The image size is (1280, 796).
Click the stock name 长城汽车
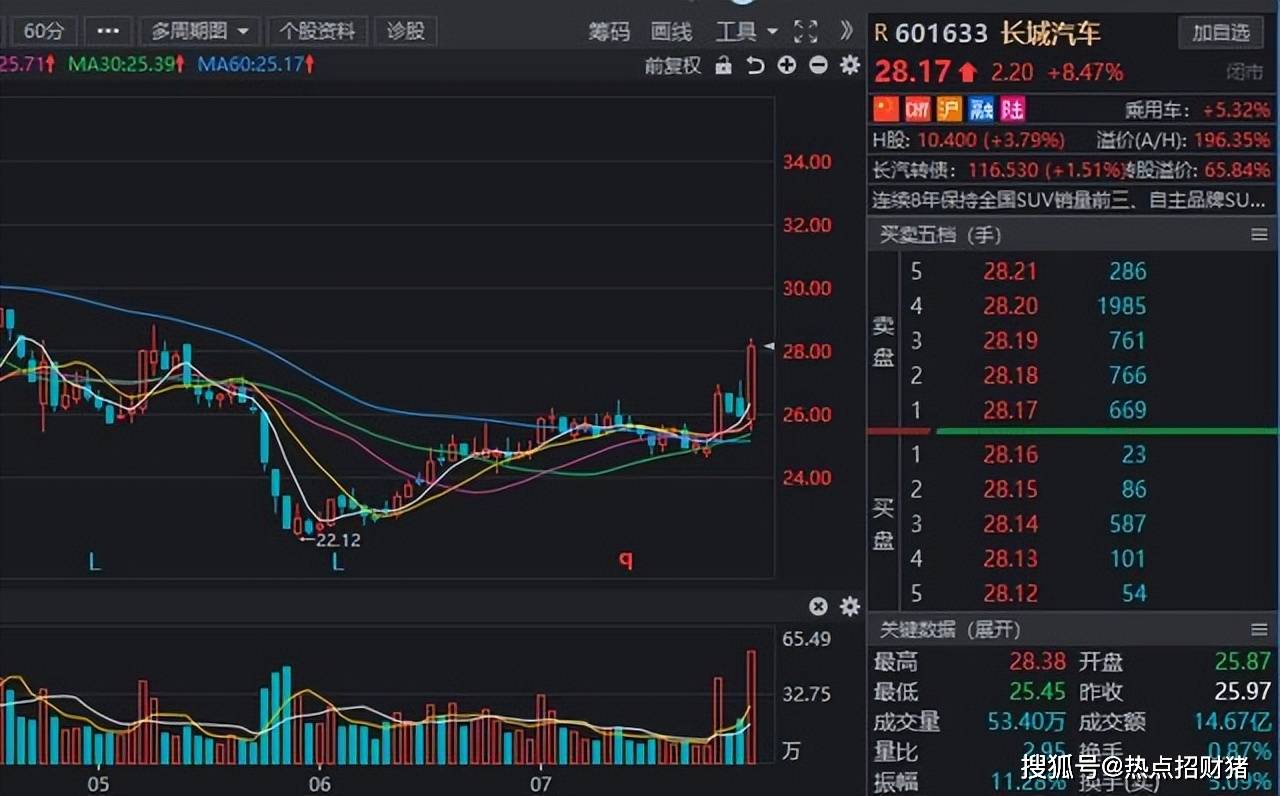point(1050,33)
